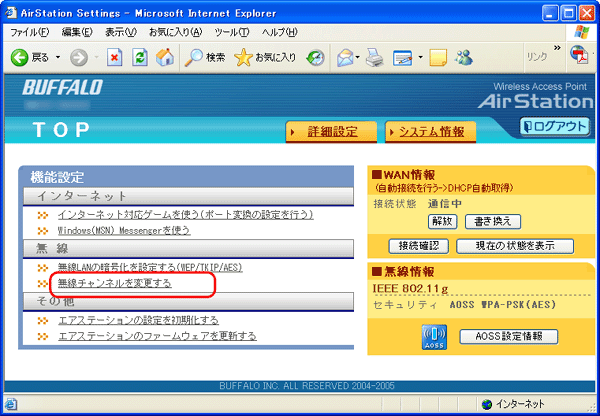Expand the Edit icon dropdown arrow
The image size is (600, 416).
pyautogui.click(x=420, y=58)
